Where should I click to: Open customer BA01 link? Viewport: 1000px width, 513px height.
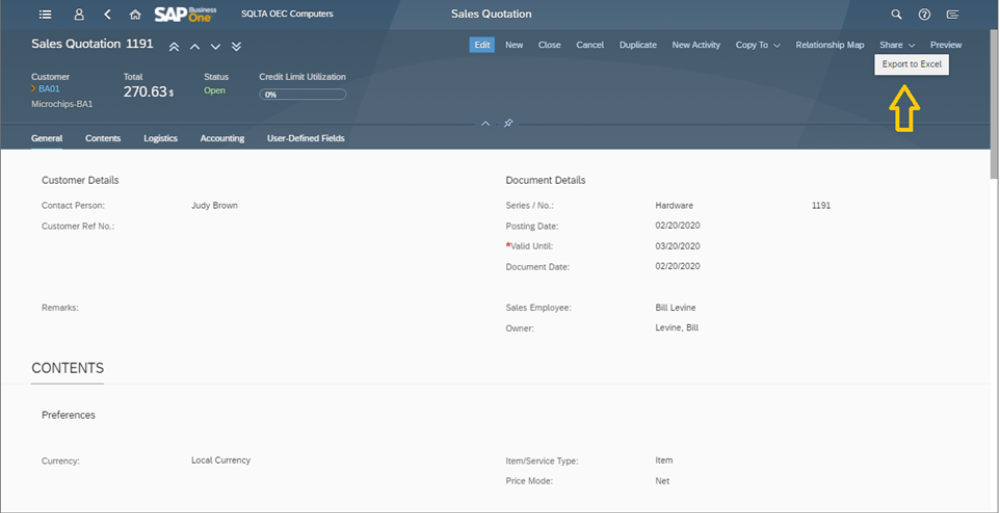pos(48,89)
